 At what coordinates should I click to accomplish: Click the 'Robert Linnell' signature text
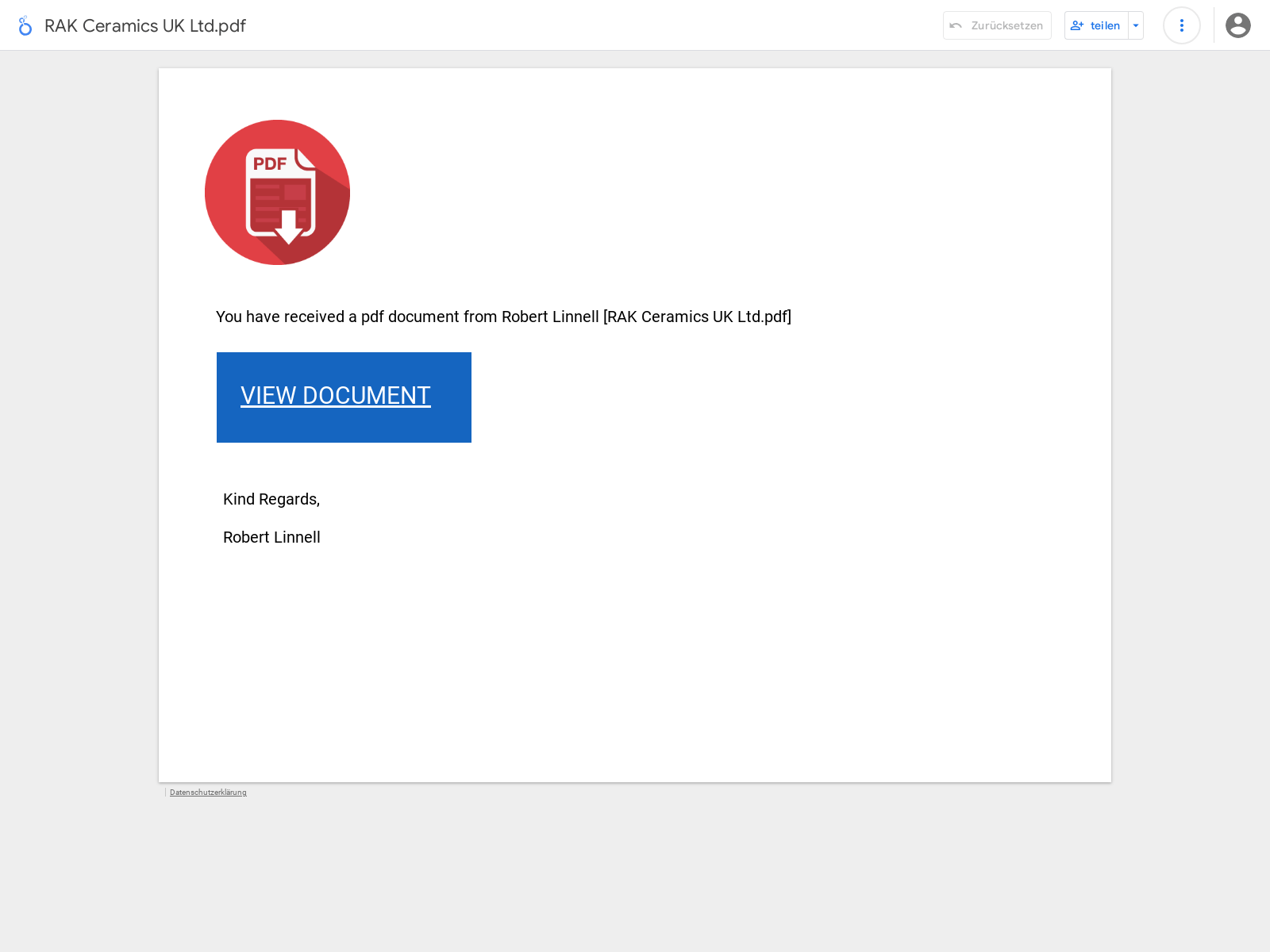[x=271, y=537]
